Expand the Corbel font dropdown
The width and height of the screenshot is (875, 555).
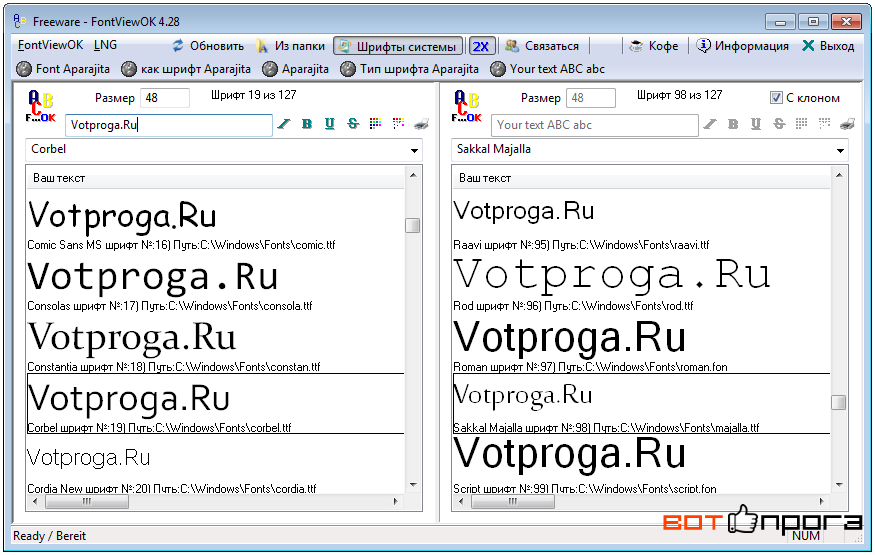point(414,150)
